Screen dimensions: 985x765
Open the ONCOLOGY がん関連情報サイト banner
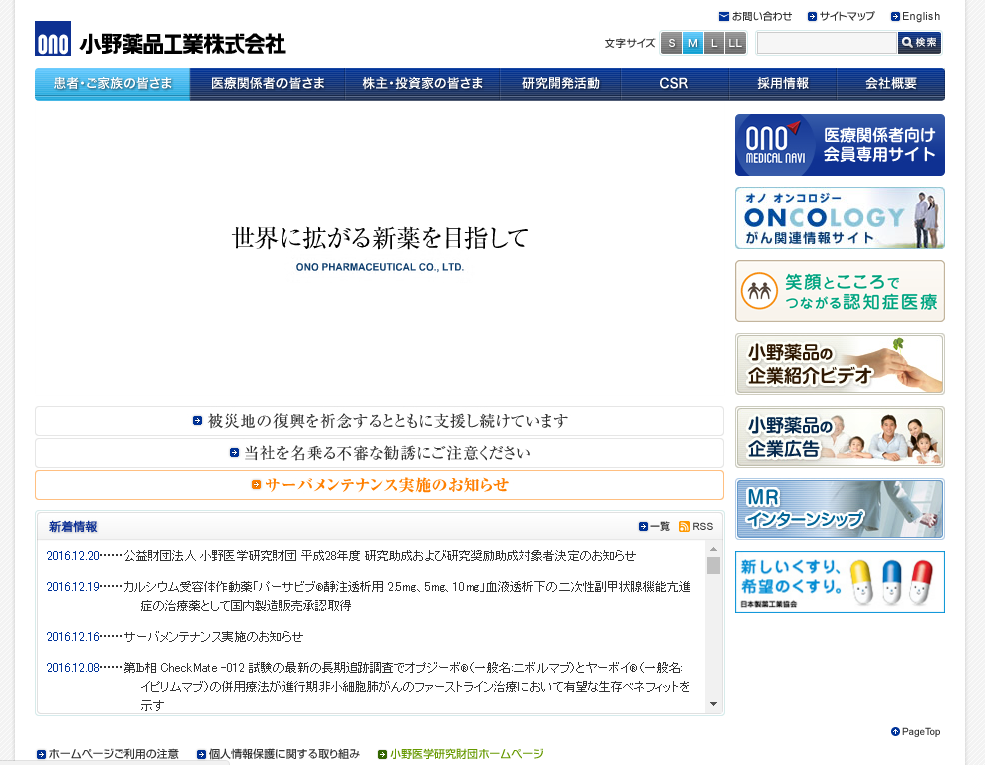click(x=840, y=218)
